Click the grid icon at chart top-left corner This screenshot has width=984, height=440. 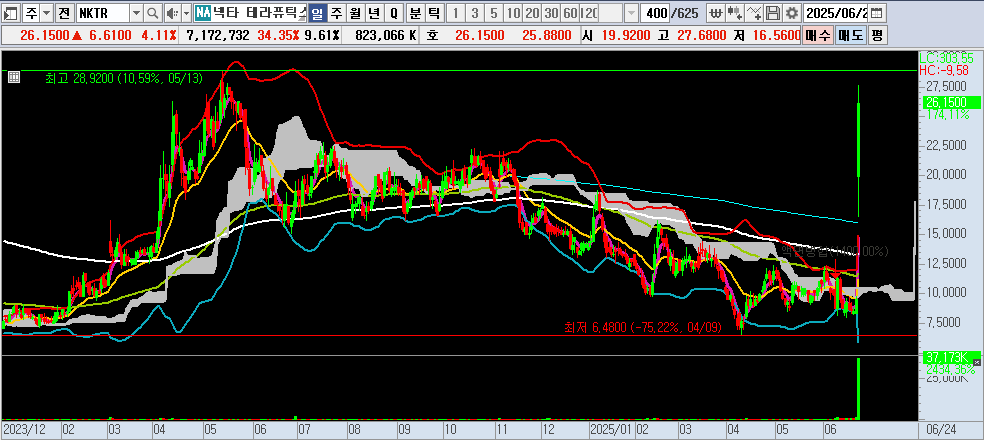pyautogui.click(x=14, y=77)
